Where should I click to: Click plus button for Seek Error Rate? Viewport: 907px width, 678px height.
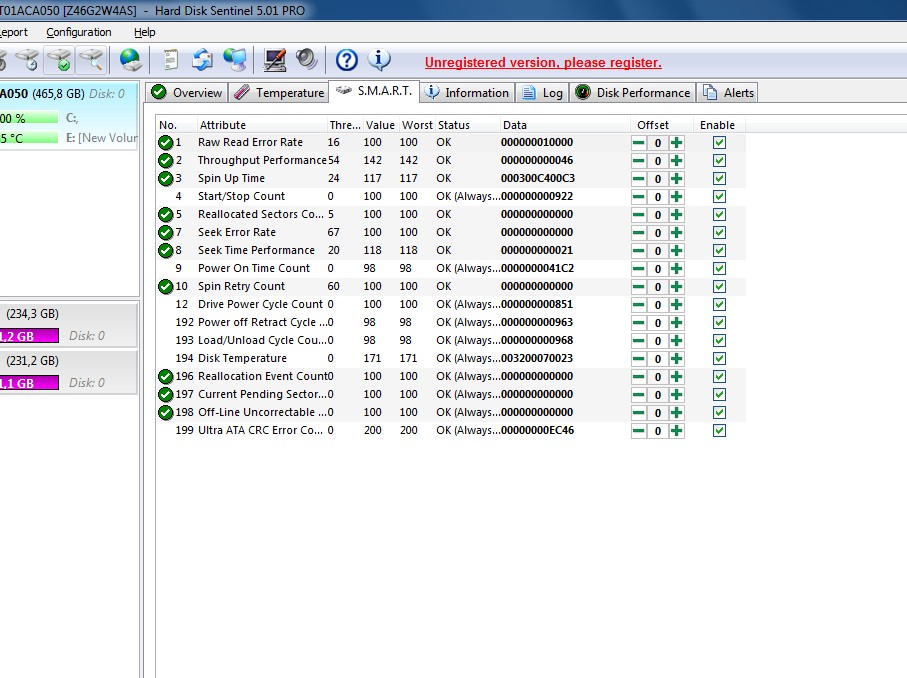pyautogui.click(x=676, y=233)
